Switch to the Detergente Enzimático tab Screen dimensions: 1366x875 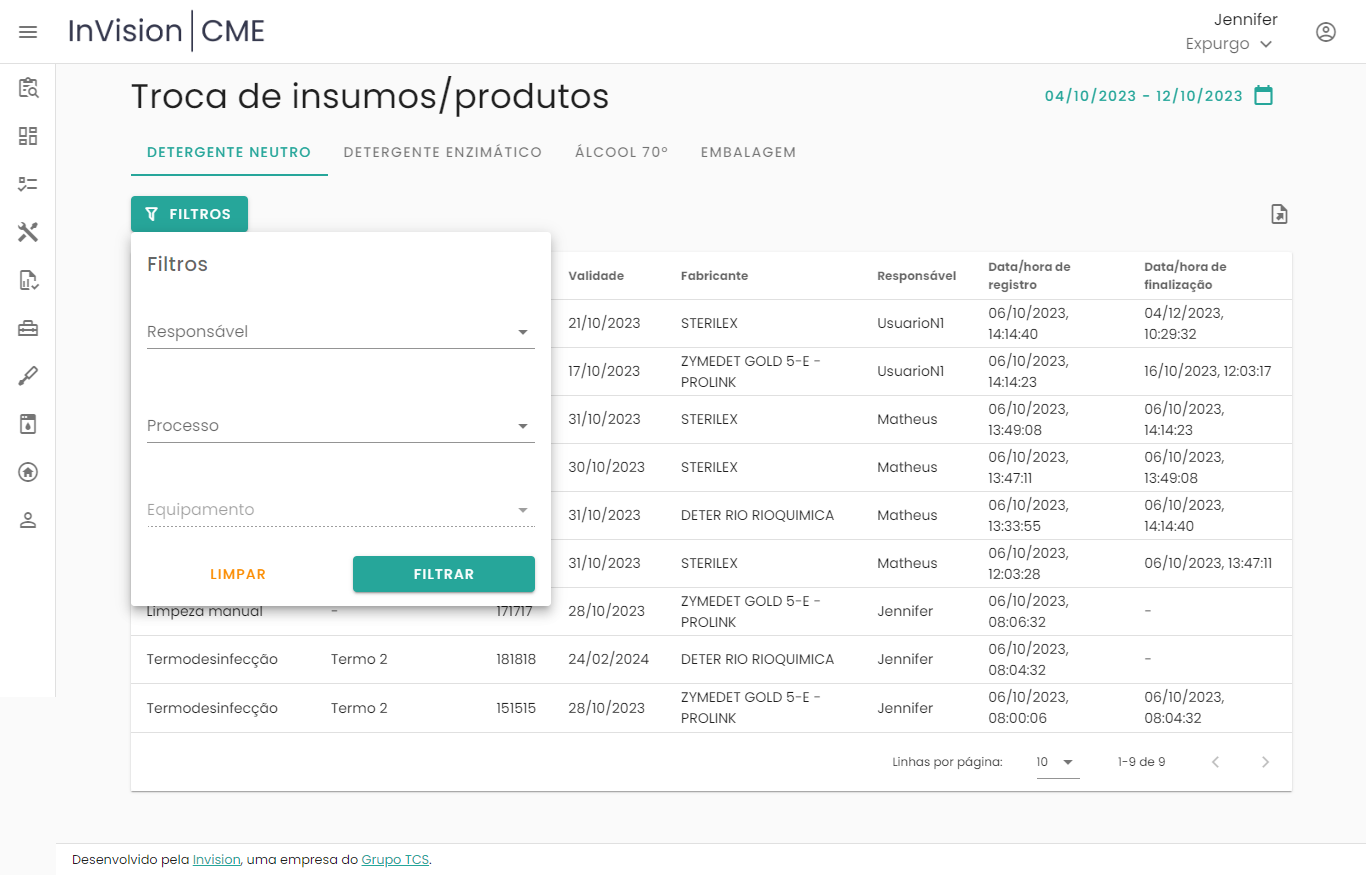click(x=443, y=153)
